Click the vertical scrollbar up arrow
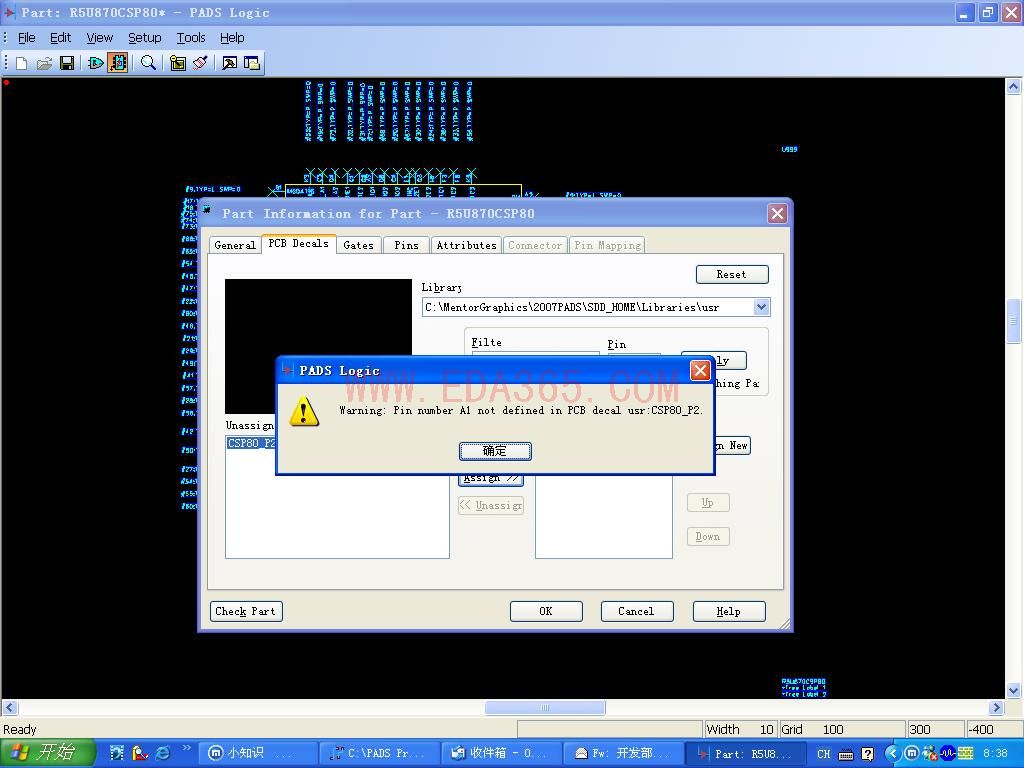1024x768 pixels. pyautogui.click(x=1014, y=86)
